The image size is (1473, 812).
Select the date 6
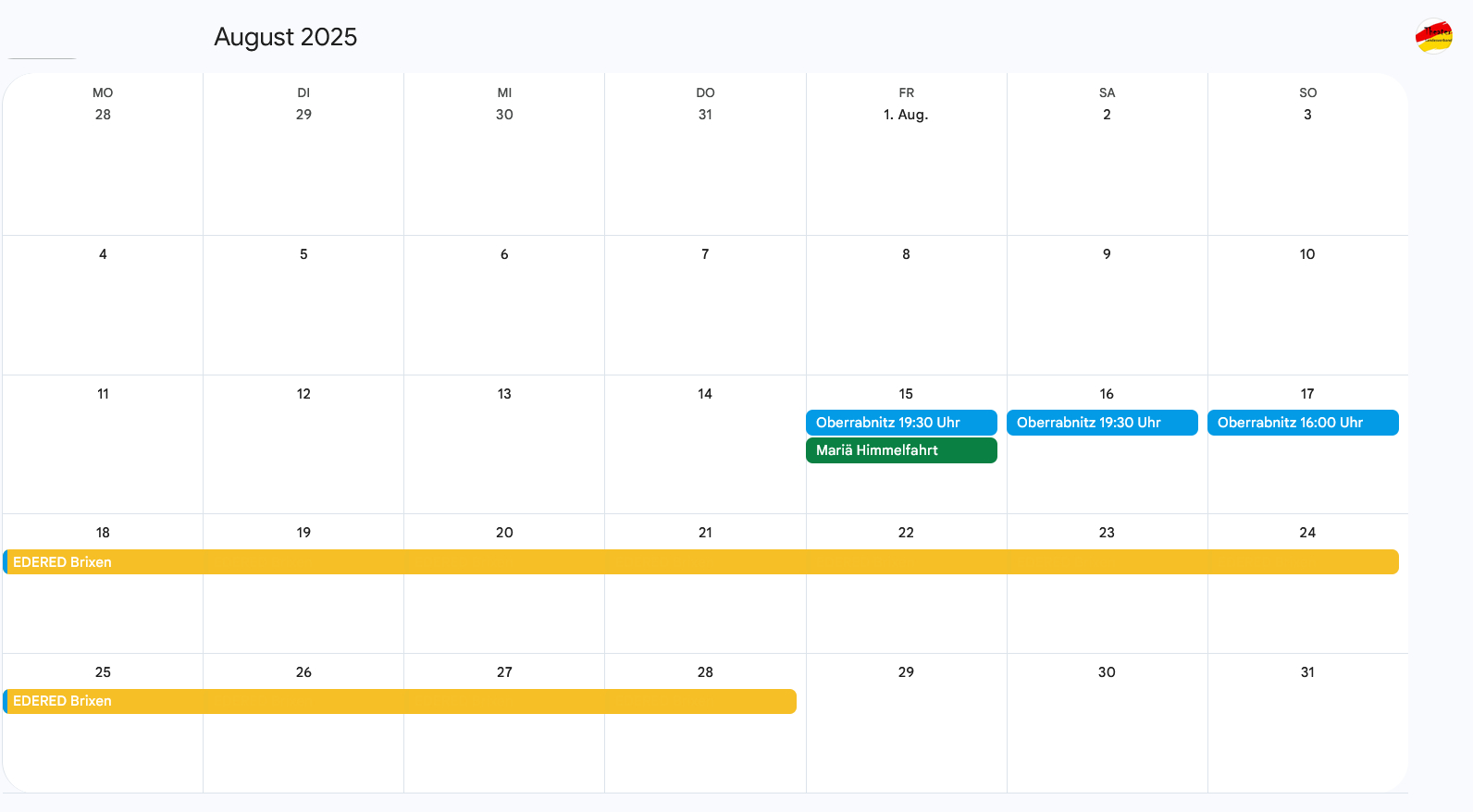pos(504,254)
